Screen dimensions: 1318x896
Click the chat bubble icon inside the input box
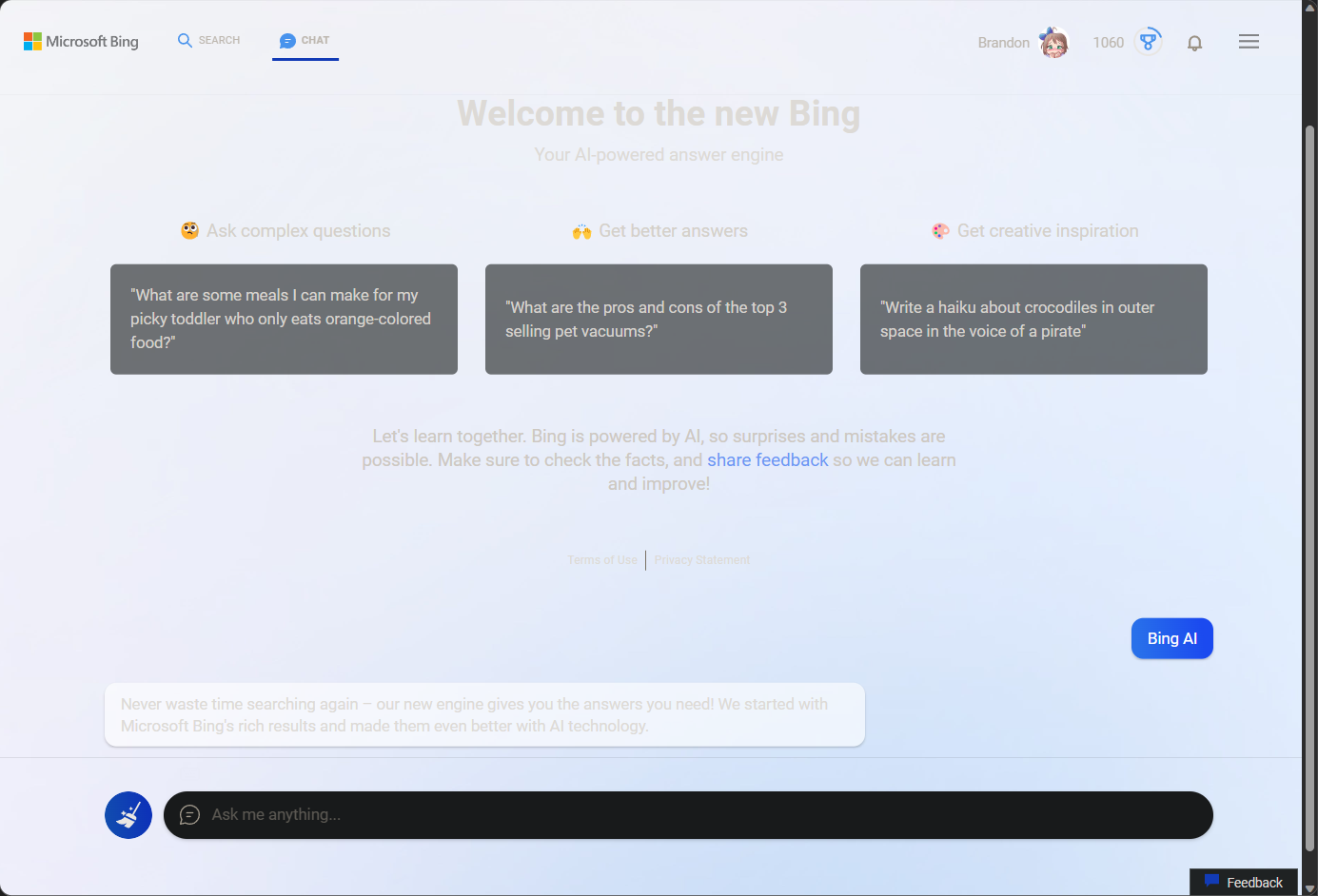pyautogui.click(x=188, y=814)
